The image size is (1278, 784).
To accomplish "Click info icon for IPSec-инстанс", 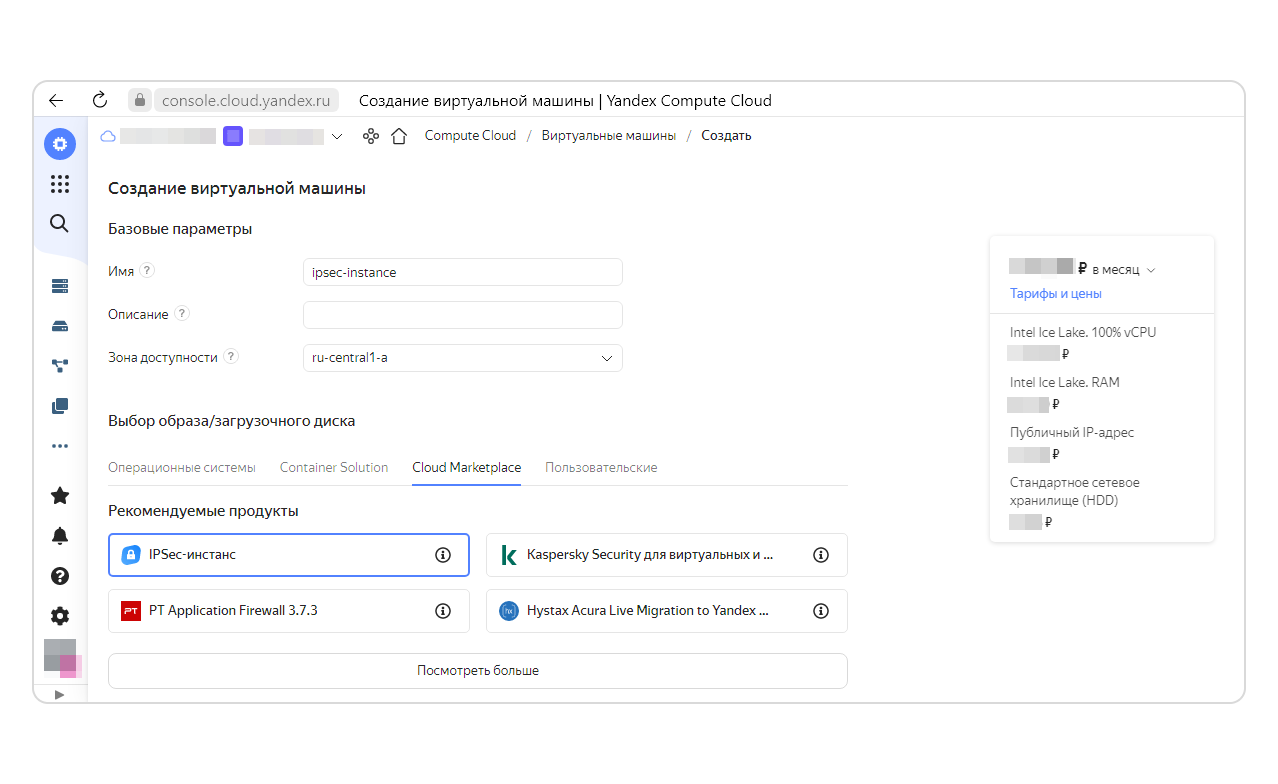I will [443, 555].
